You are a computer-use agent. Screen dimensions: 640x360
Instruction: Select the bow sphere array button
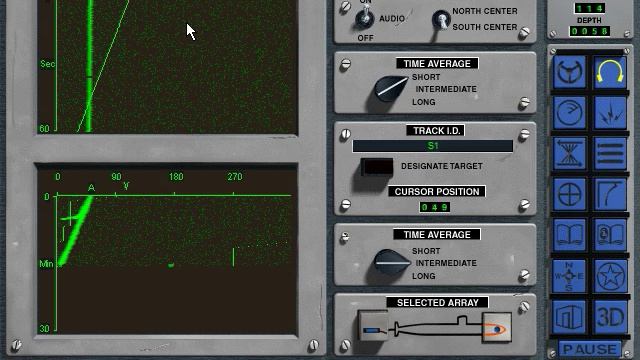[497, 327]
